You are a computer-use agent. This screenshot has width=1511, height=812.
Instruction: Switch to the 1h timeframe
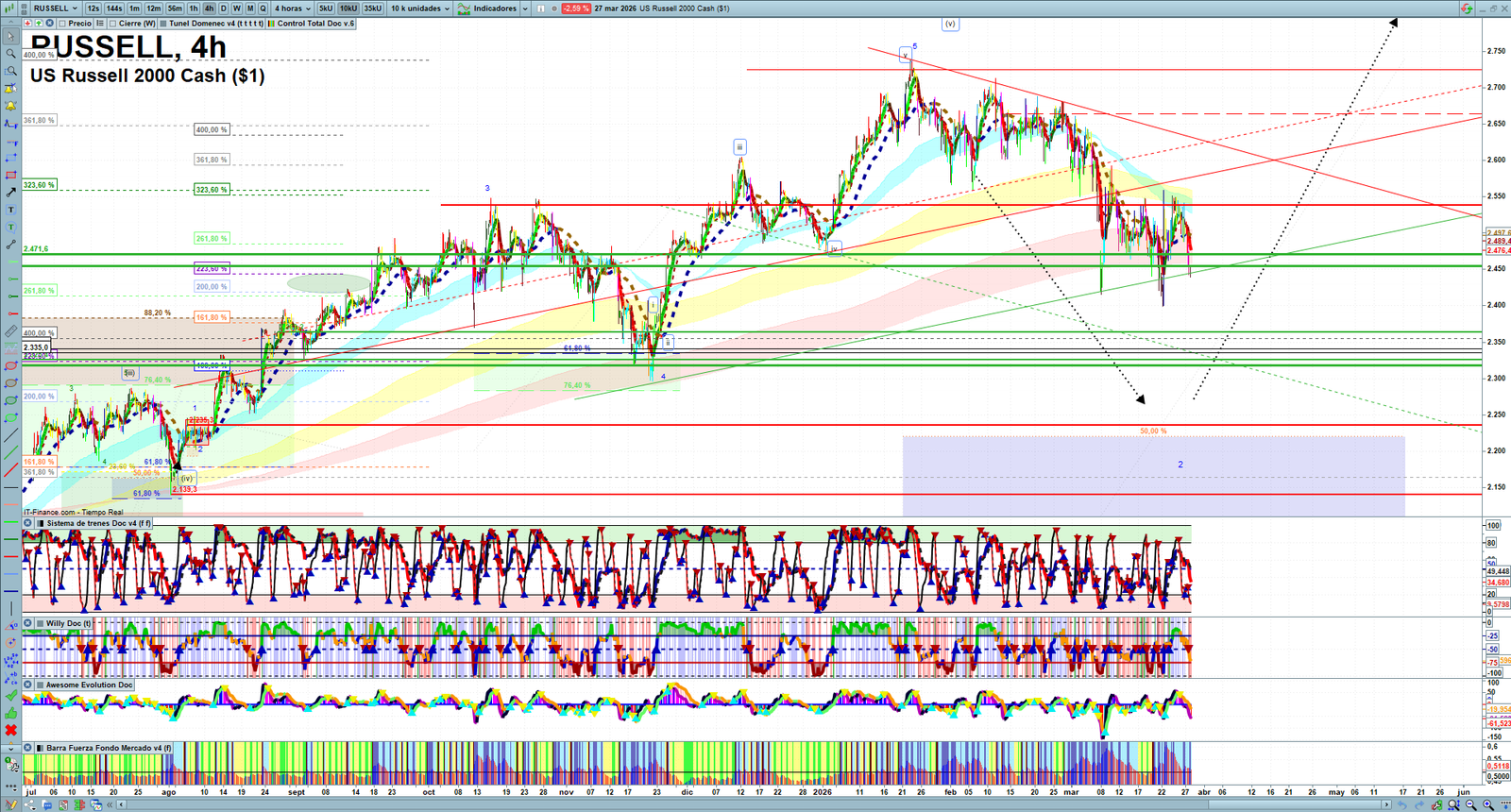tap(194, 8)
